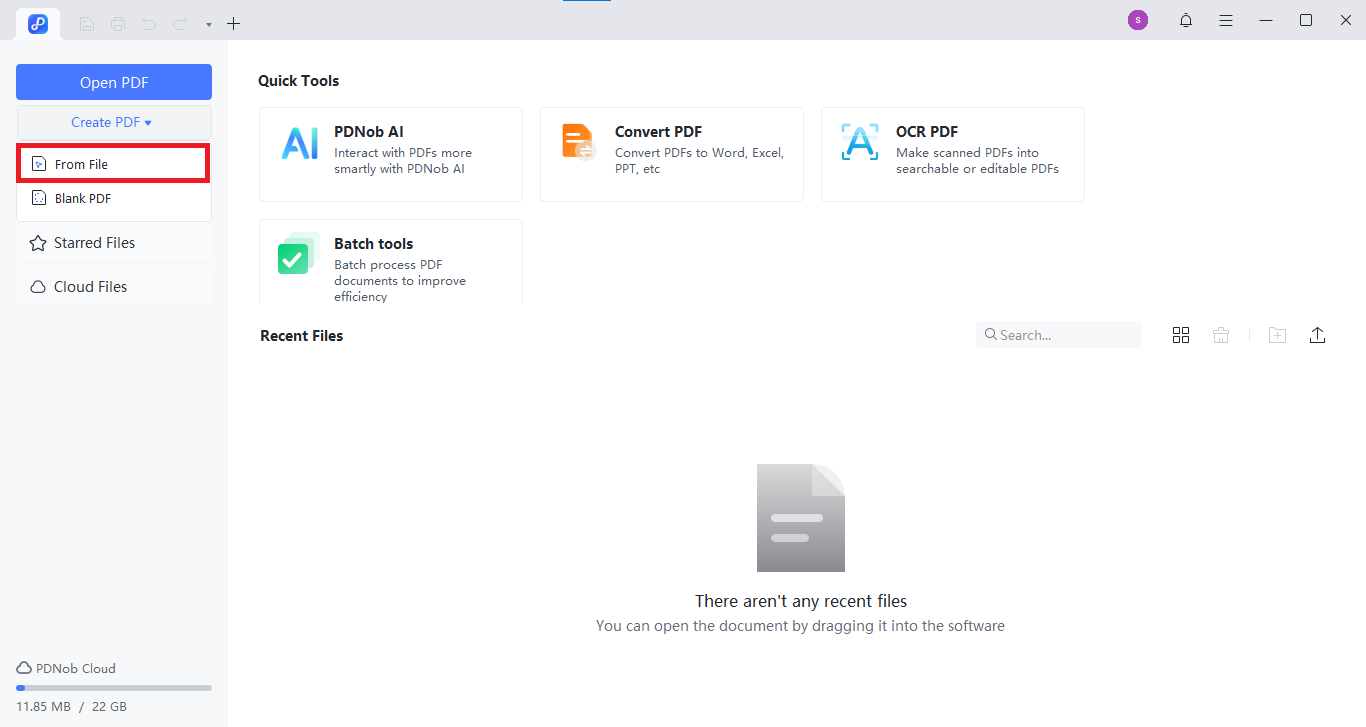This screenshot has height=727, width=1366.
Task: Click the Open PDF button
Action: 113,81
